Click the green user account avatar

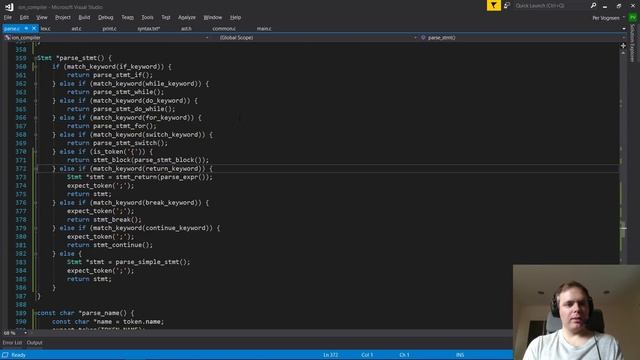click(632, 18)
